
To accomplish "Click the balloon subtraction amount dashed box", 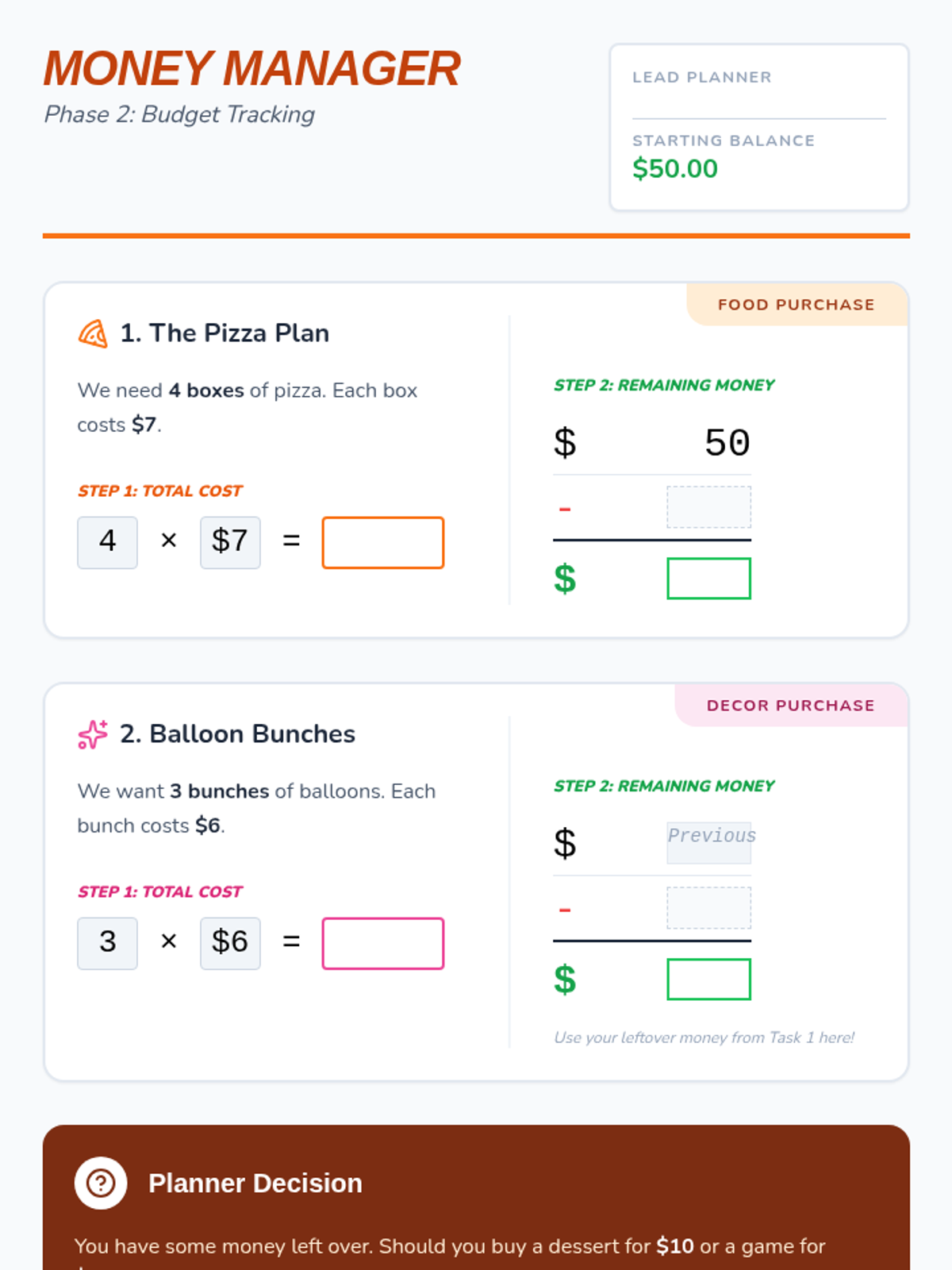I will [708, 908].
